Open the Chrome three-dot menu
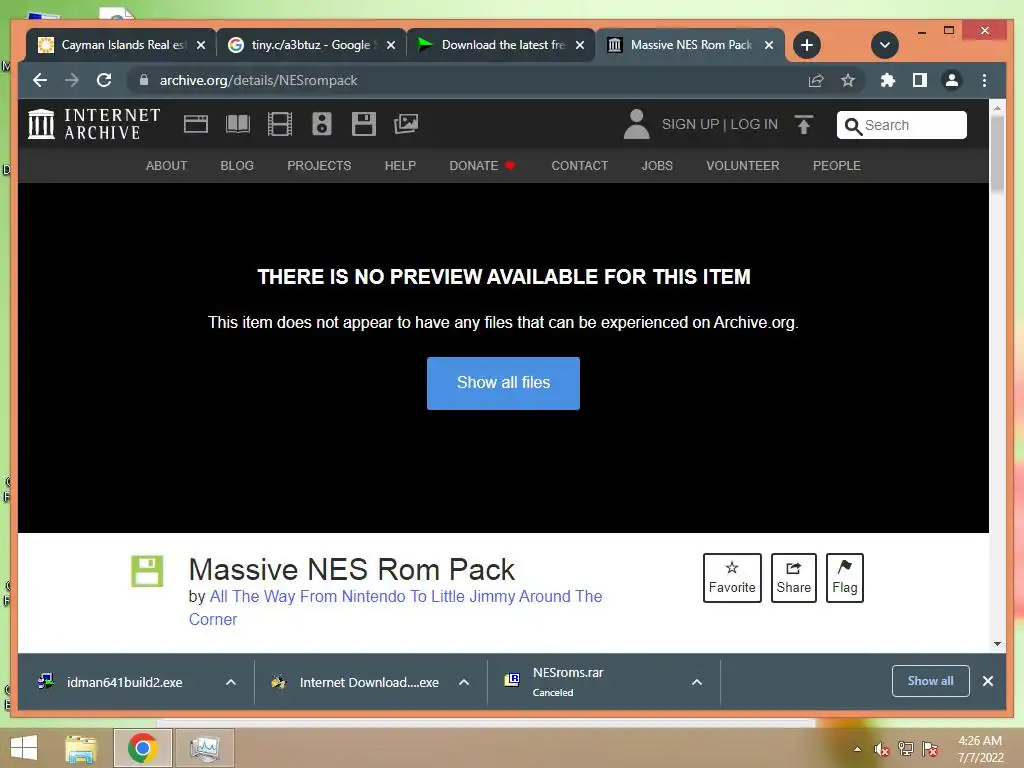Image resolution: width=1024 pixels, height=768 pixels. pyautogui.click(x=984, y=80)
